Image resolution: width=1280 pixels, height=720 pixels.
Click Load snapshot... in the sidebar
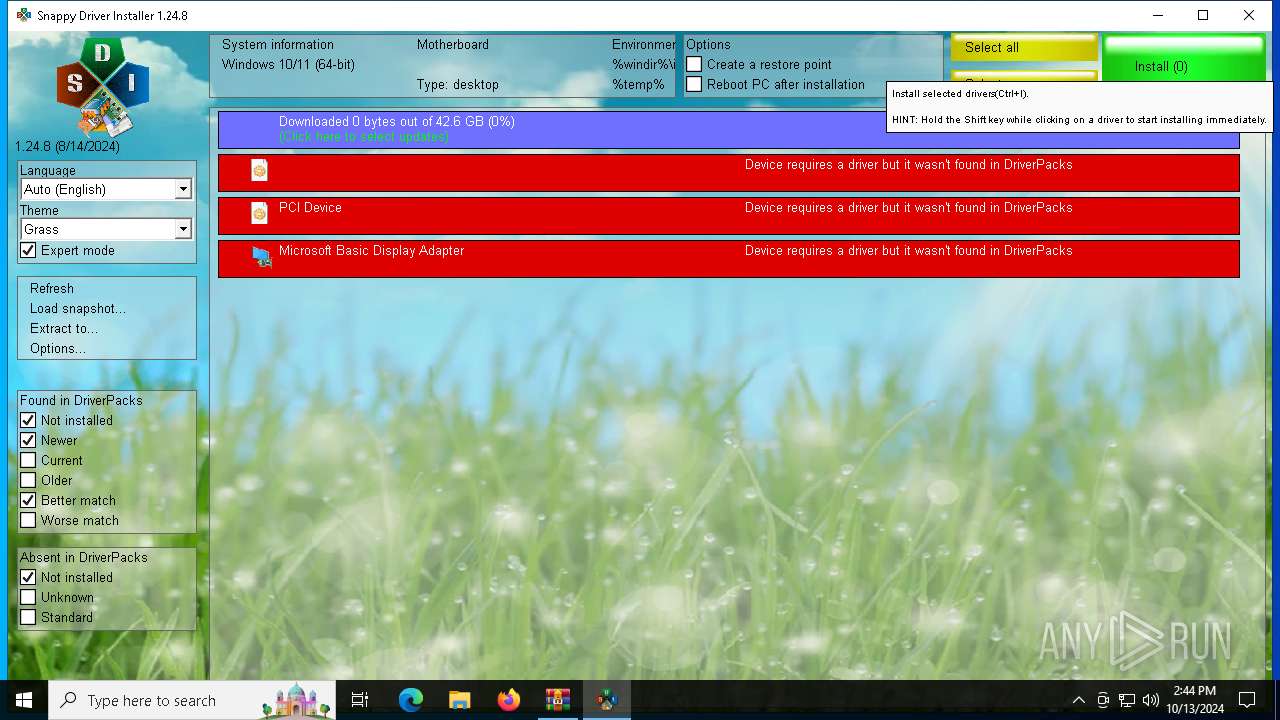tap(78, 309)
